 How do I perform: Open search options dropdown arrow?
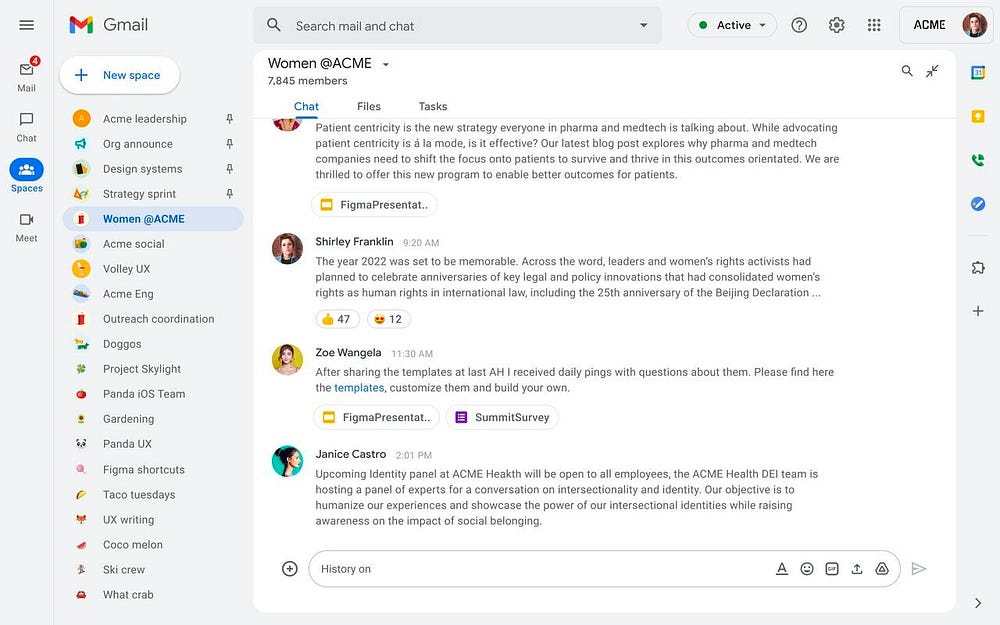point(643,26)
